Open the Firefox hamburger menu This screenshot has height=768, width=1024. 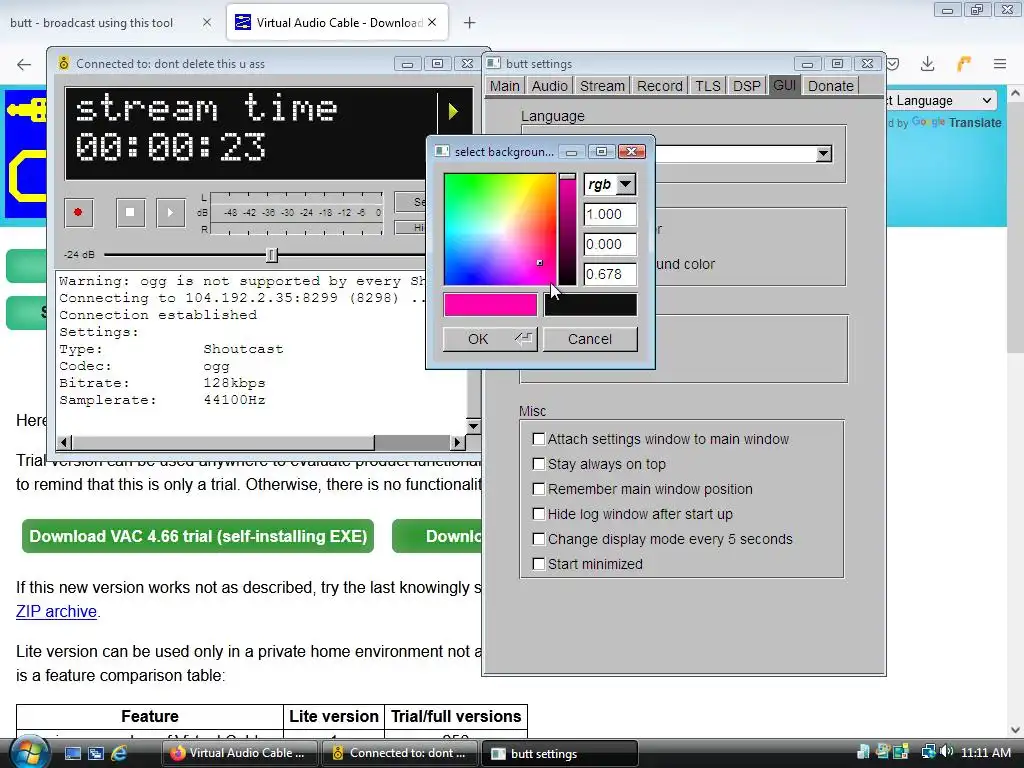tap(1000, 64)
